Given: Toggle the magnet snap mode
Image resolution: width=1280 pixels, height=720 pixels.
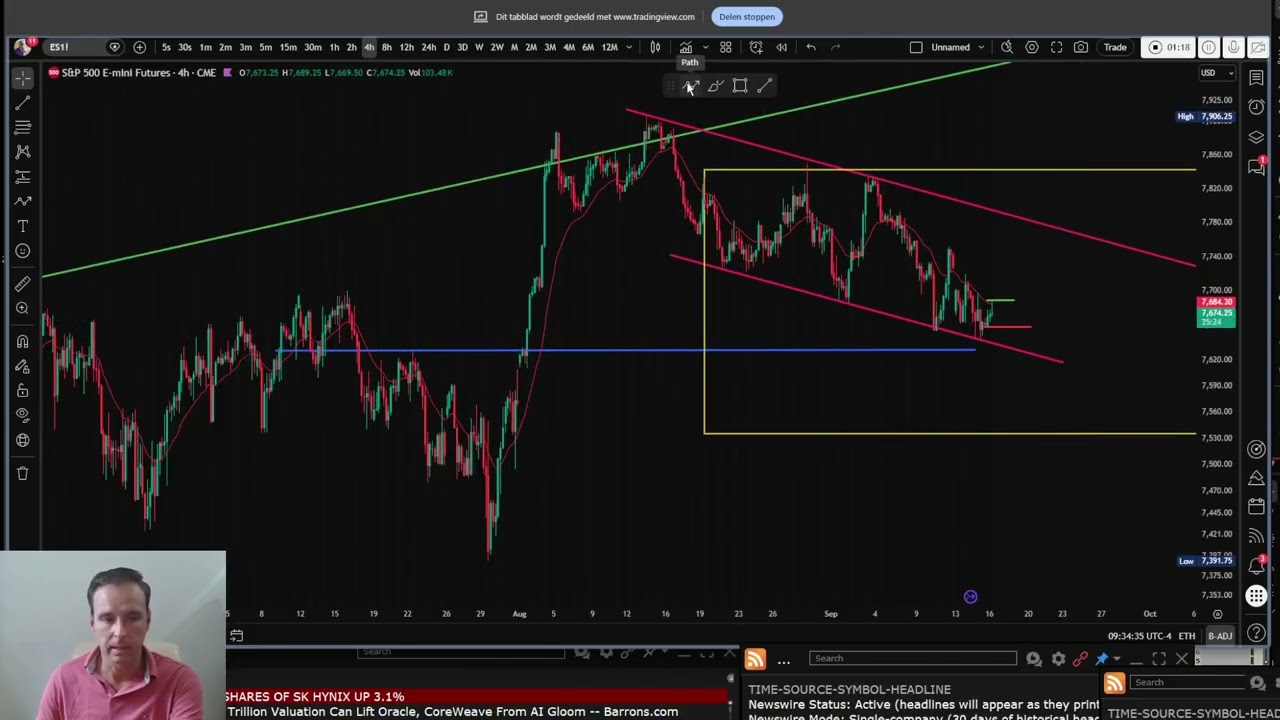Looking at the screenshot, I should (22, 342).
